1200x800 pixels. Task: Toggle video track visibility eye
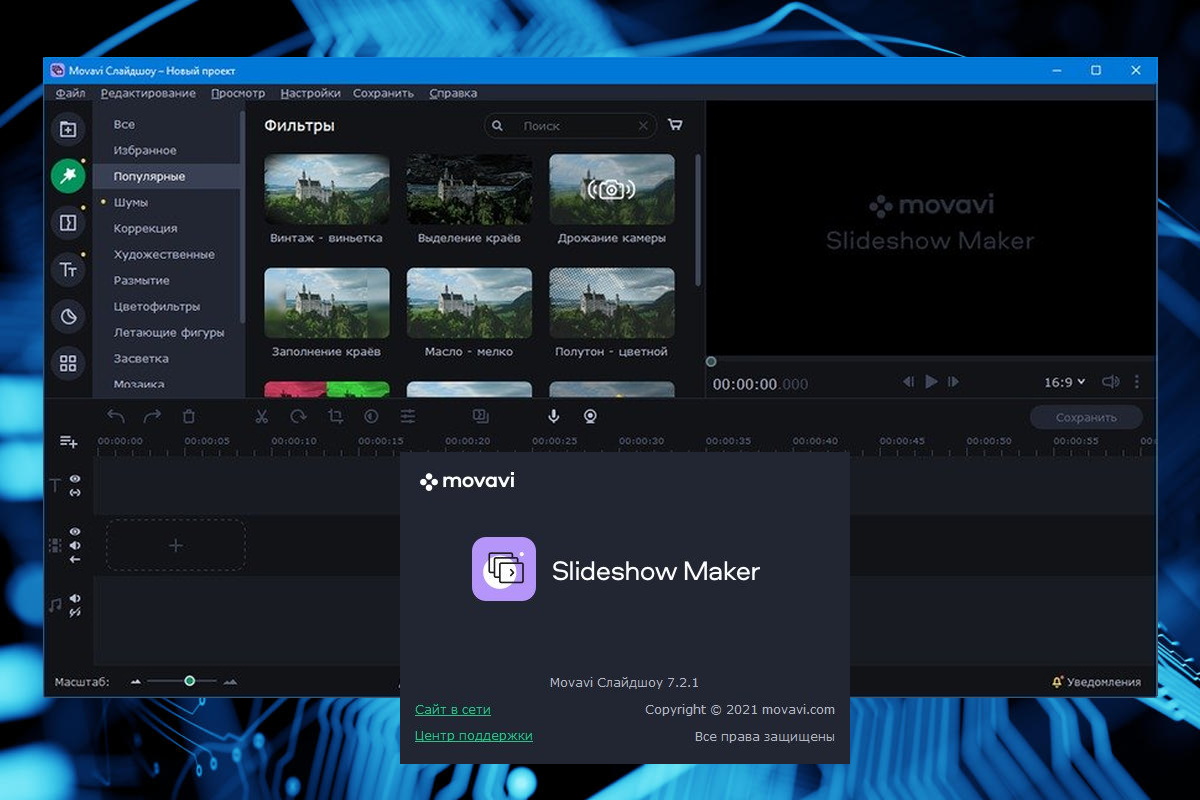tap(75, 532)
